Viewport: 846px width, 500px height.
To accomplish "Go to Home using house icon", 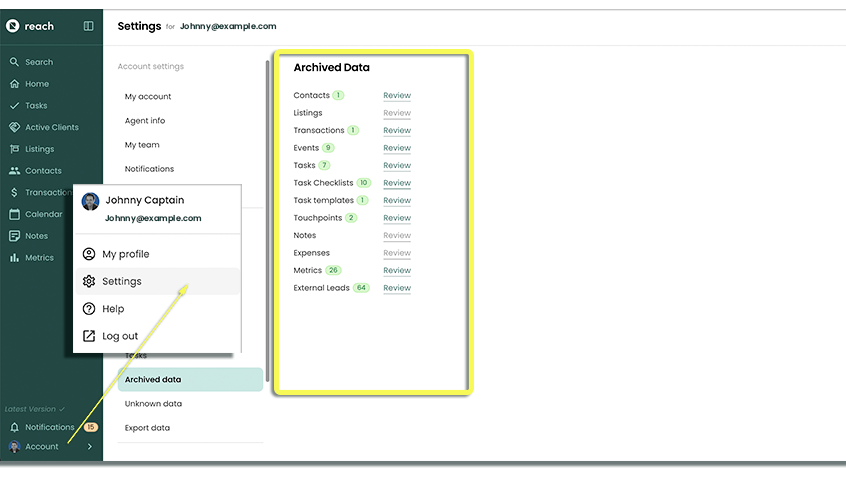I will coord(14,84).
